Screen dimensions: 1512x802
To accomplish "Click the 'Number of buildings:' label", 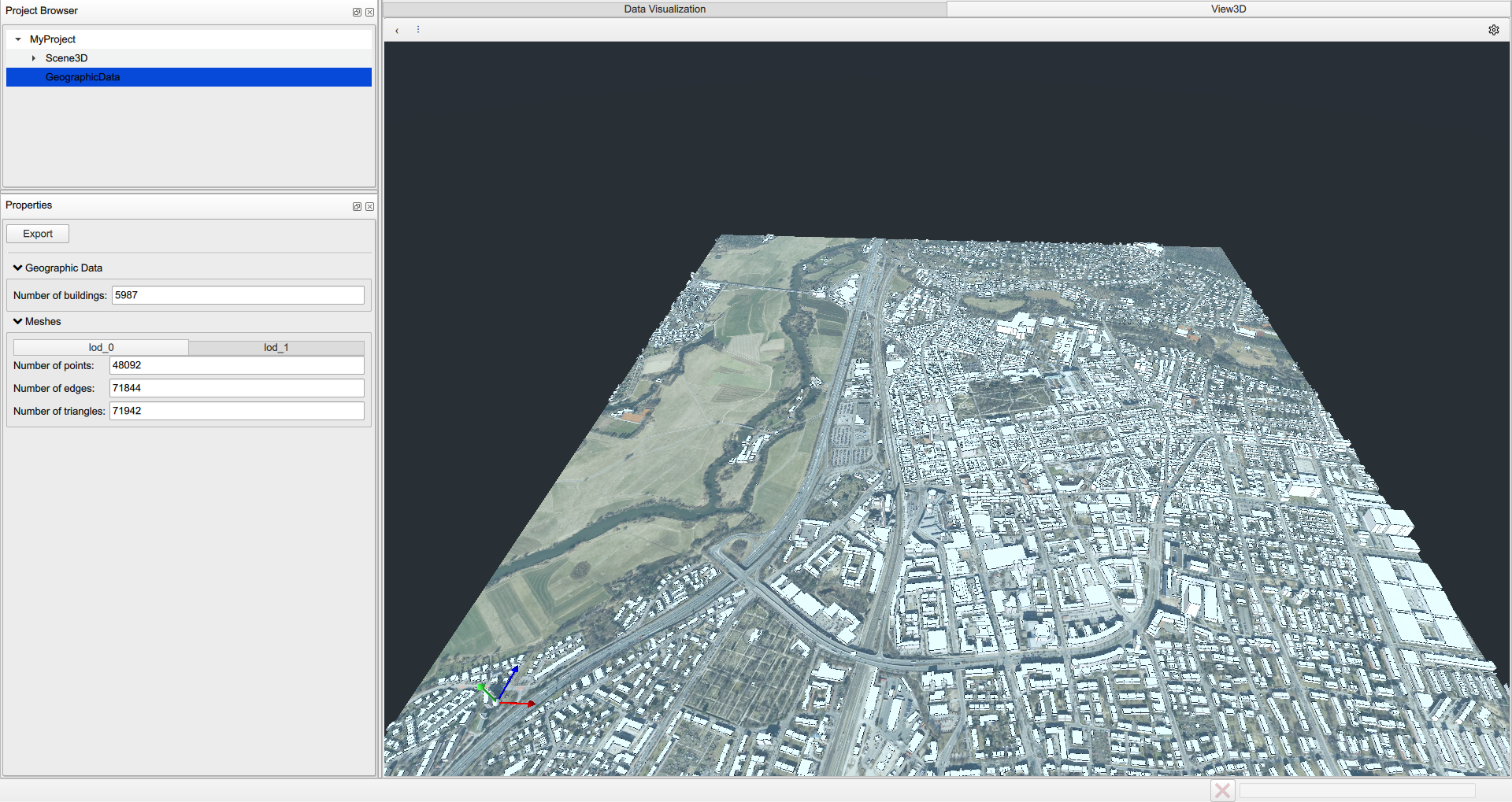I will [60, 295].
